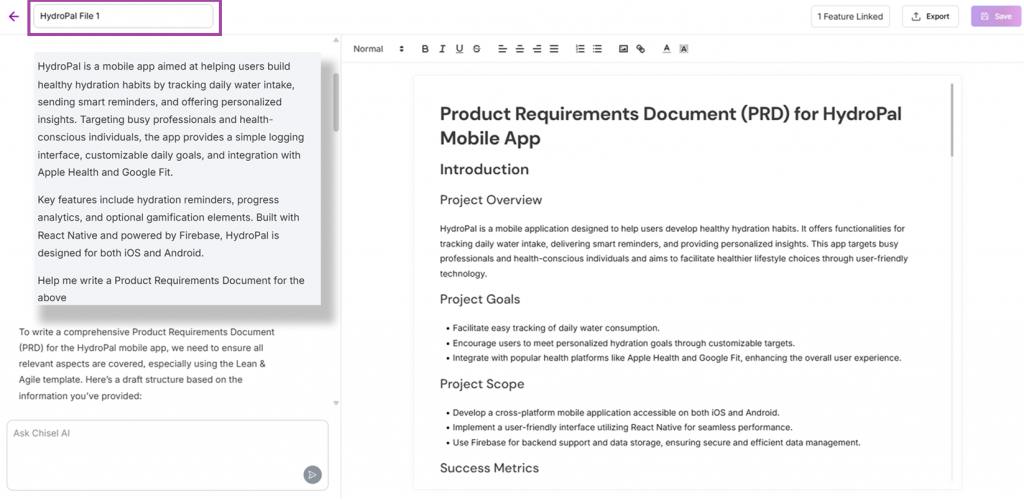Export the document
Image resolution: width=1024 pixels, height=501 pixels.
tap(930, 16)
